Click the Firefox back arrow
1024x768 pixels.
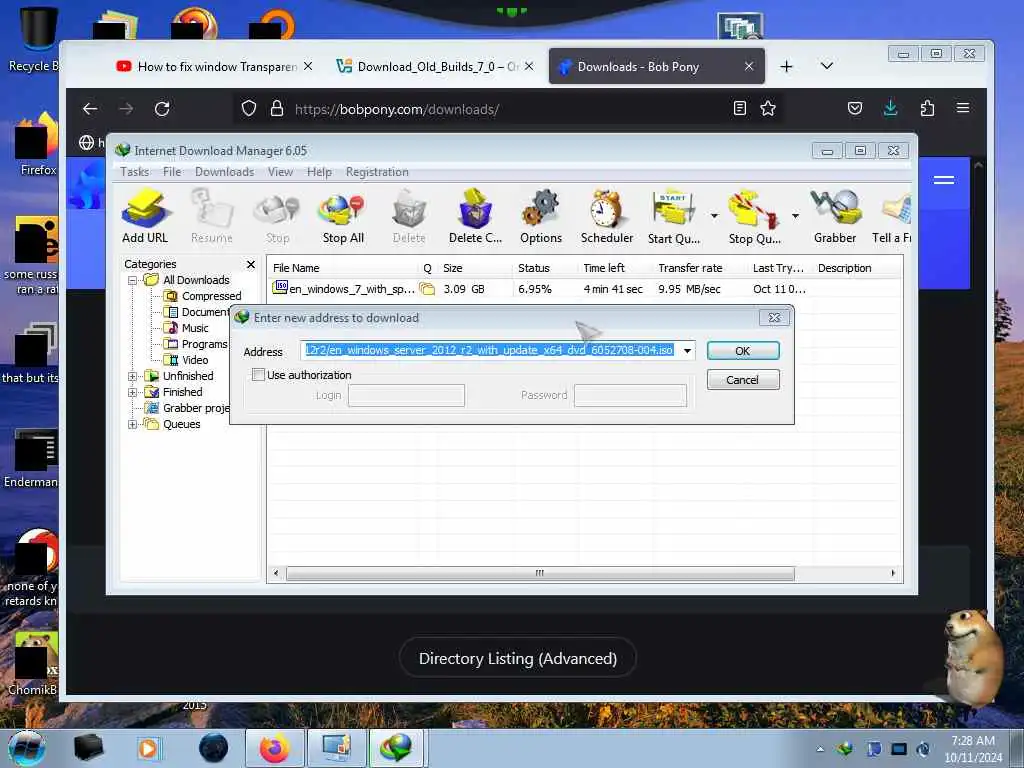pos(90,108)
